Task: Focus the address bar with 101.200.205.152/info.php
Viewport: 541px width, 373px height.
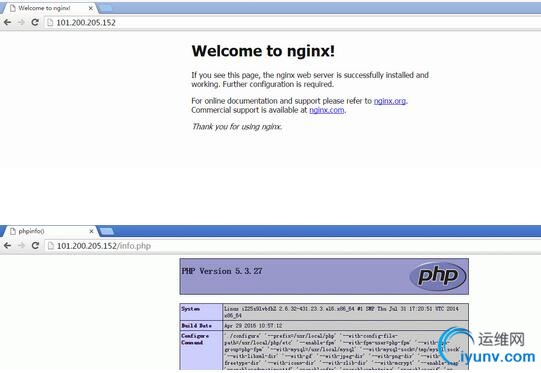Action: (293, 246)
